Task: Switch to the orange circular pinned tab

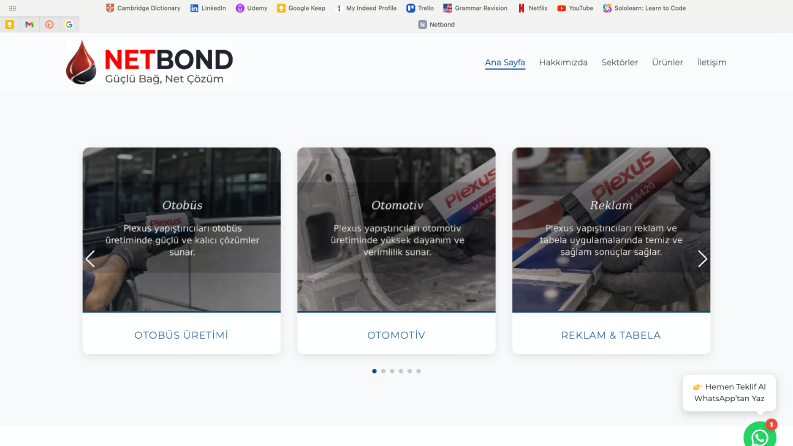Action: [x=49, y=24]
